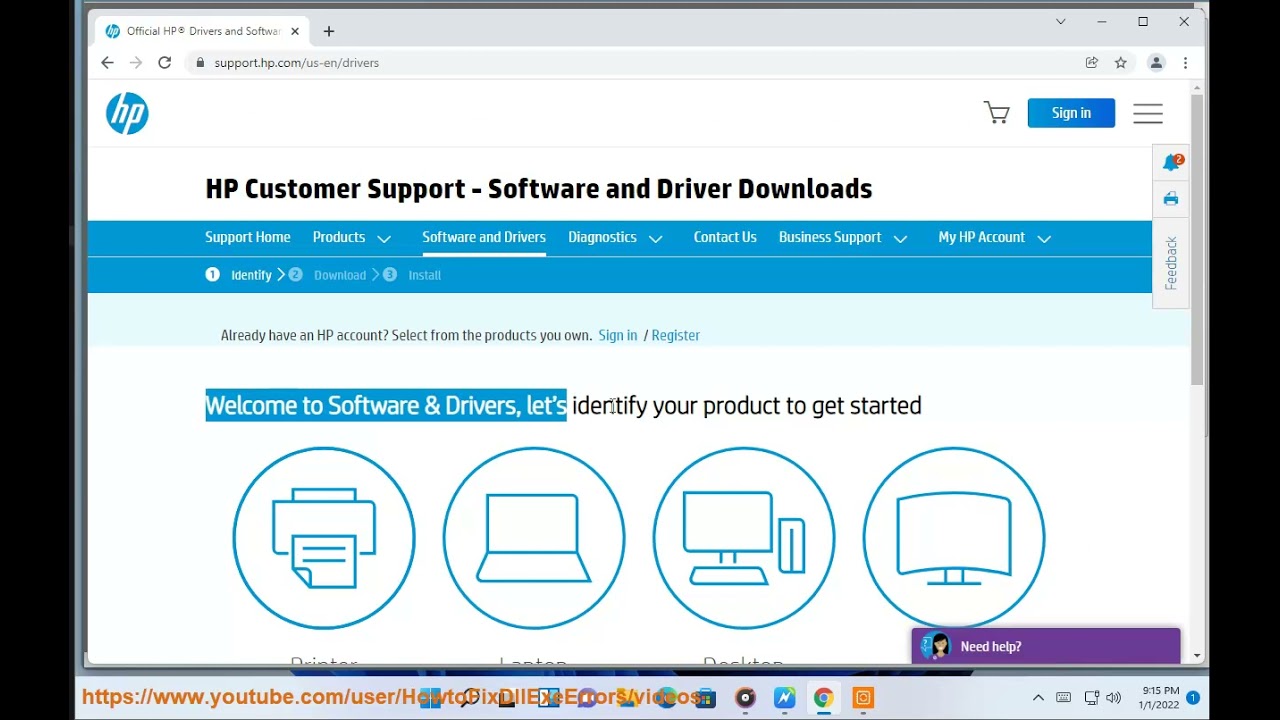The image size is (1280, 720).
Task: Open the network icon in the system tray
Action: click(x=1091, y=698)
